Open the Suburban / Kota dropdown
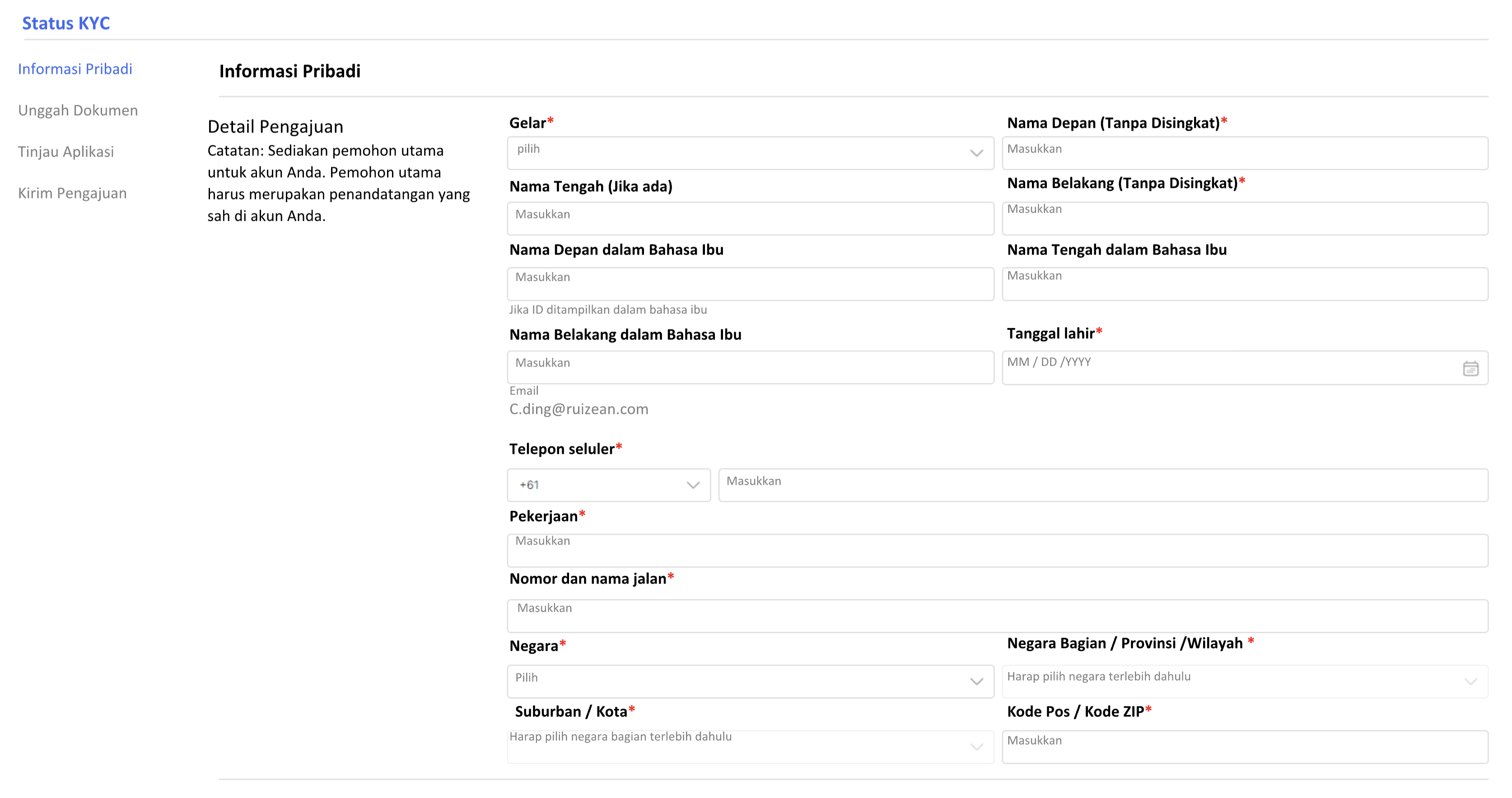 pyautogui.click(x=750, y=747)
